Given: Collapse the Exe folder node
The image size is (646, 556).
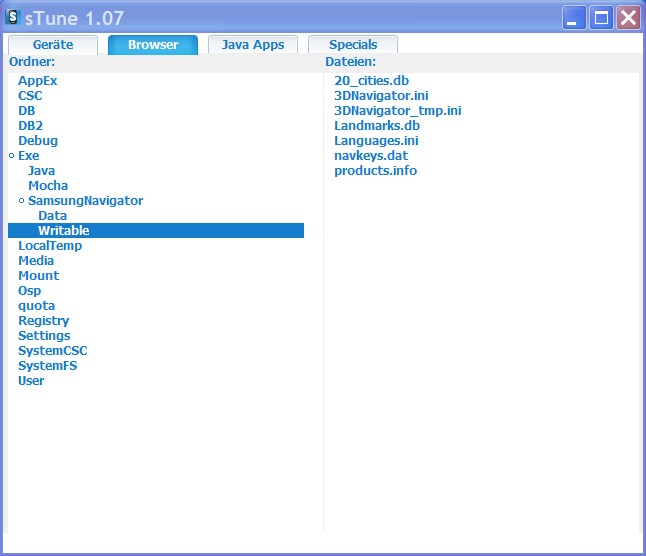Looking at the screenshot, I should tap(11, 156).
